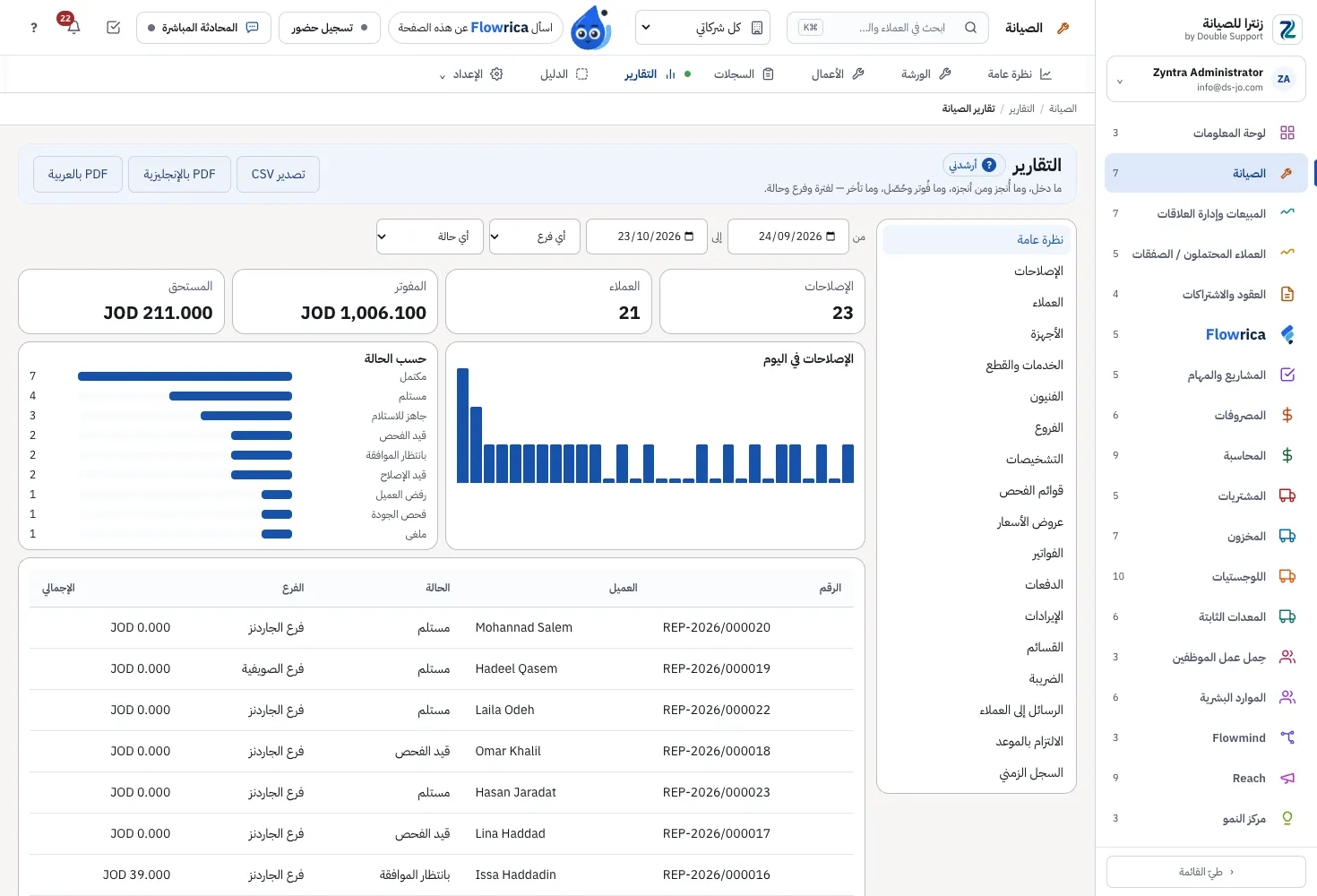Click the اسأل Flowrica عن هذه الصفحة button

476,28
